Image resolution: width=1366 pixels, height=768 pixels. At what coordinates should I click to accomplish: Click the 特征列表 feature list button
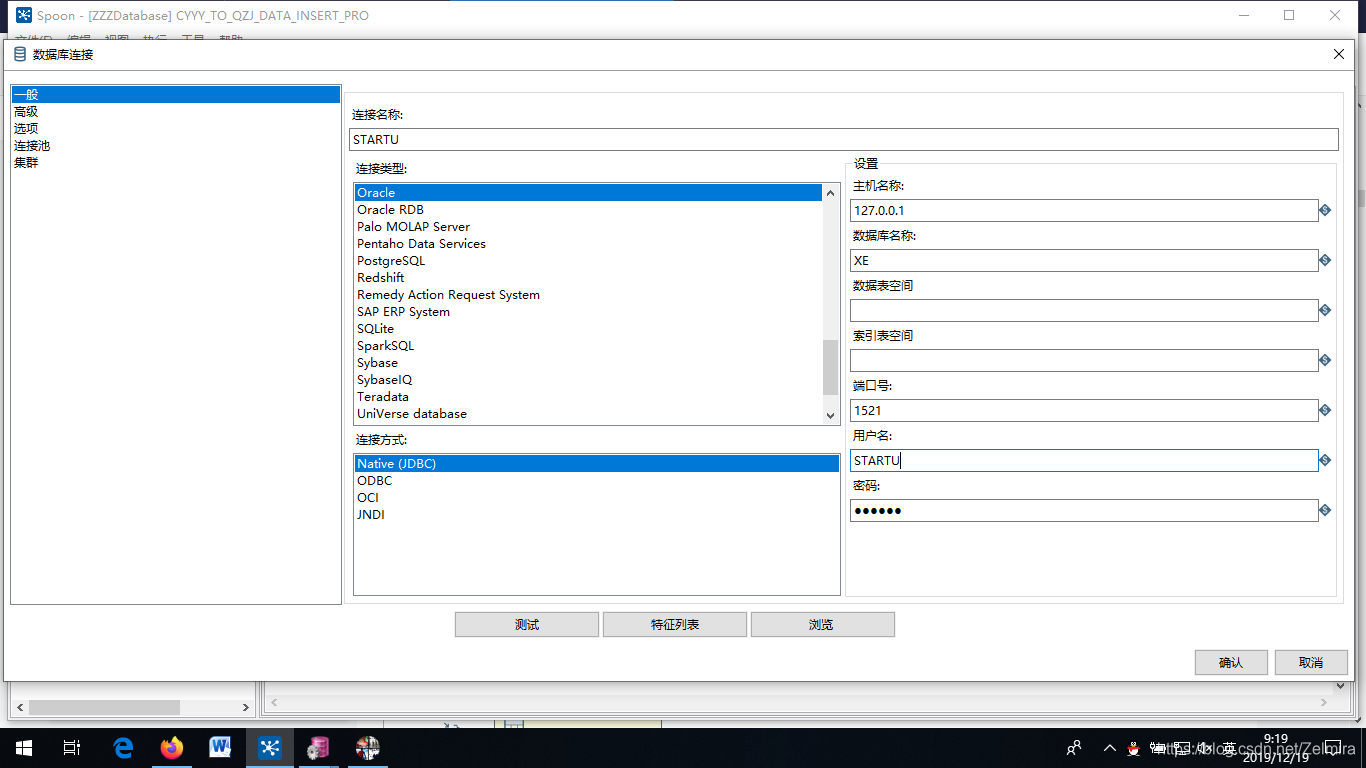click(675, 624)
